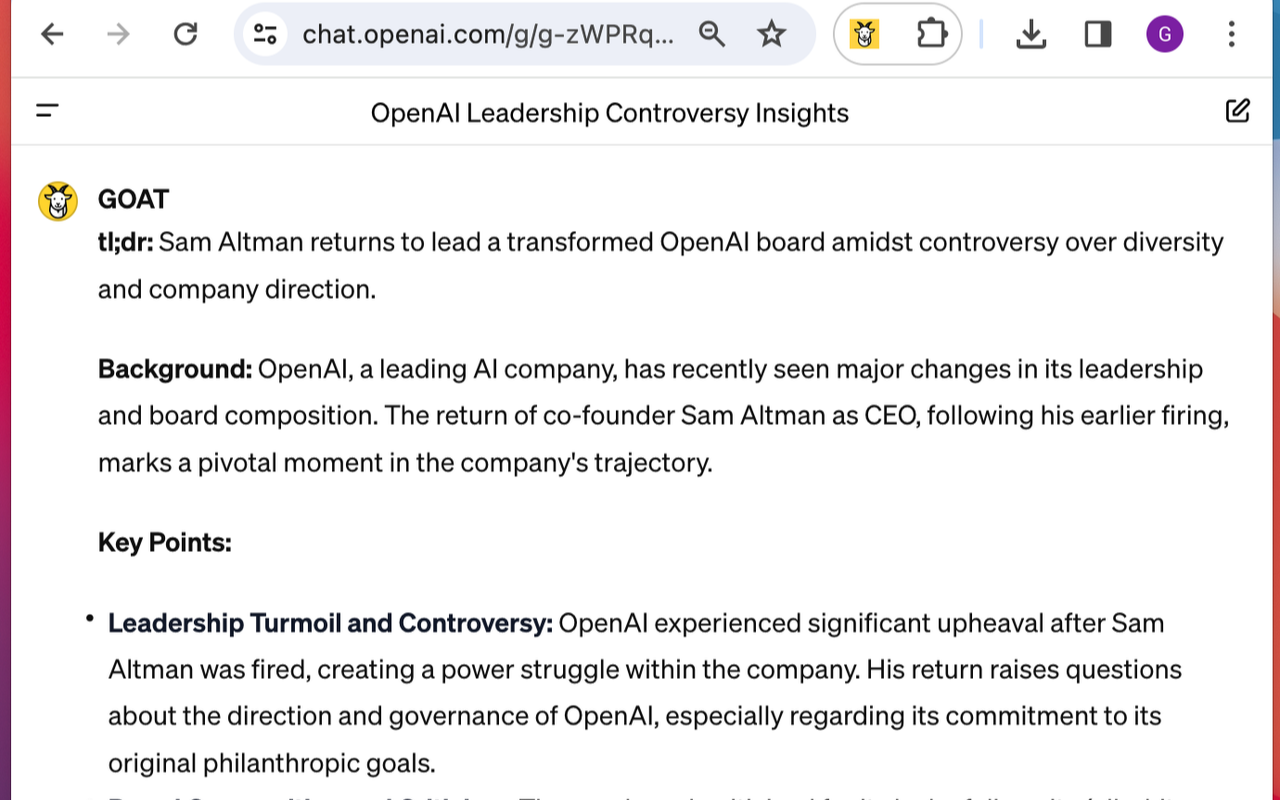Image resolution: width=1280 pixels, height=800 pixels.
Task: View site information for chat.openai.com
Action: click(x=265, y=35)
